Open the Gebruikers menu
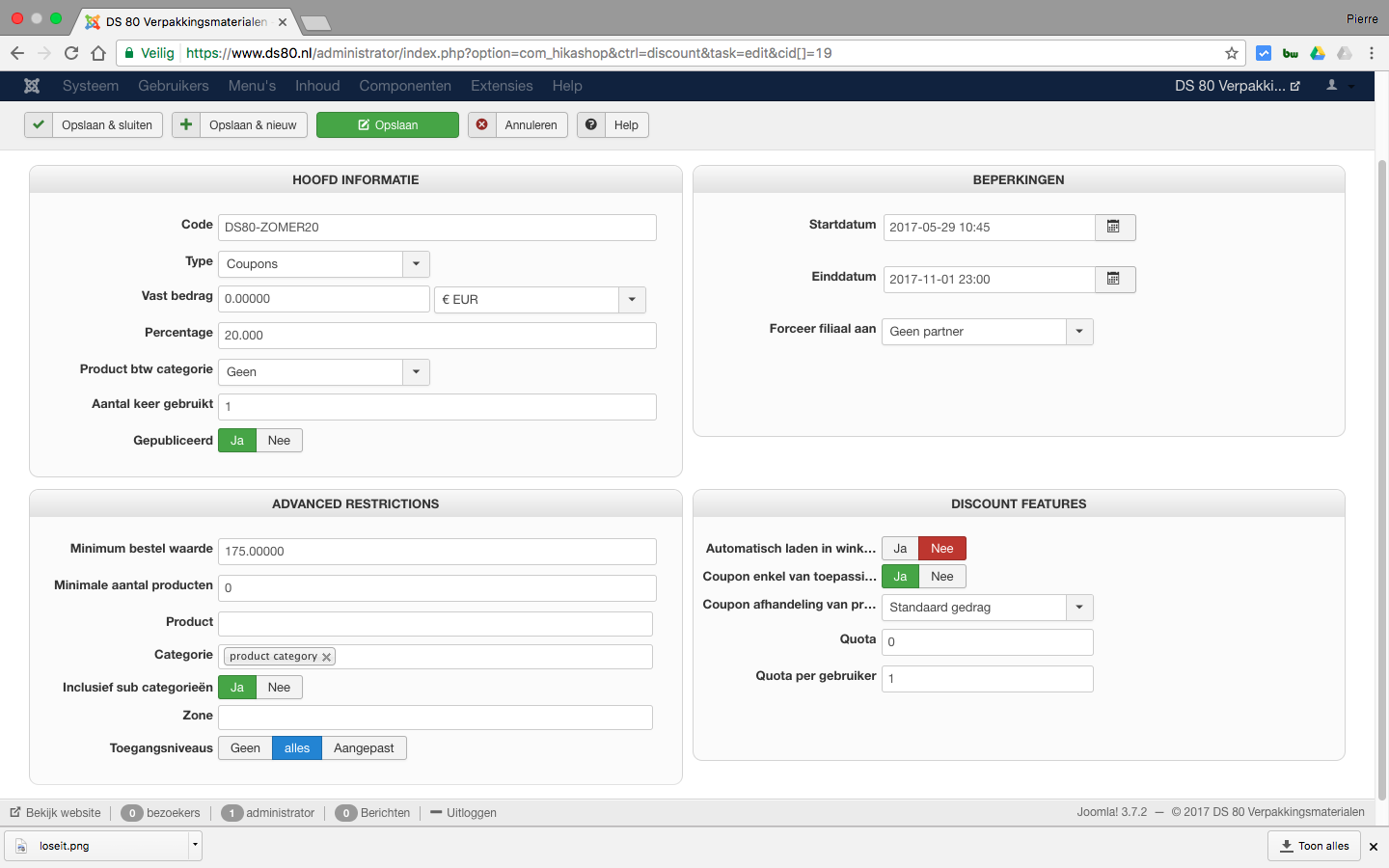The width and height of the screenshot is (1389, 868). (174, 86)
